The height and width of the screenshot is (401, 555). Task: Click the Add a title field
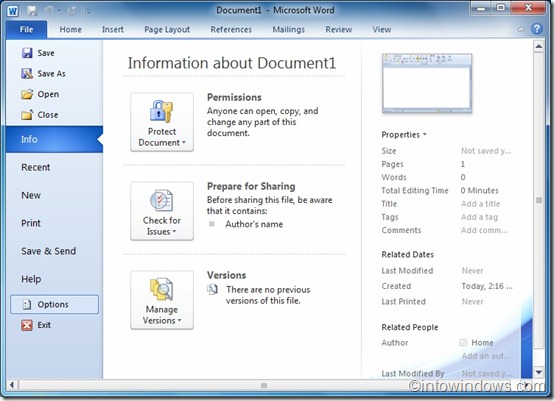(480, 204)
